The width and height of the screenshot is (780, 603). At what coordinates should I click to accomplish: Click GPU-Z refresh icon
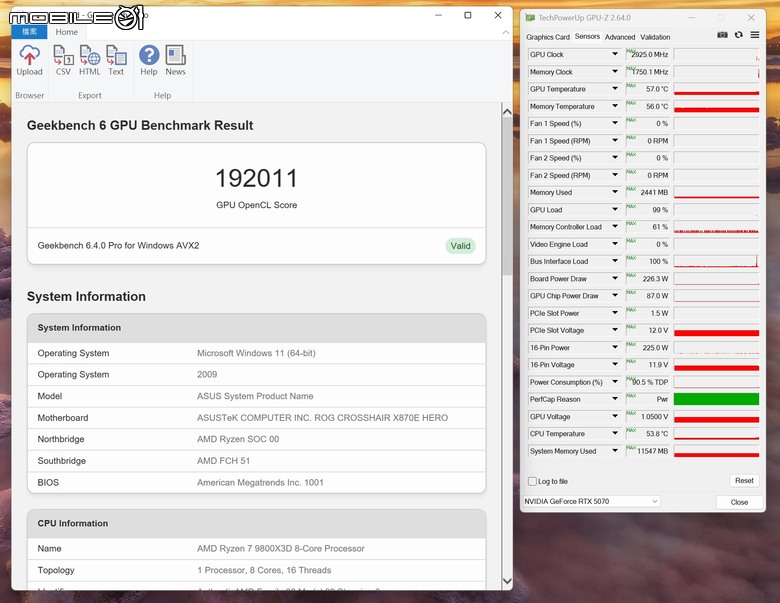click(x=739, y=35)
